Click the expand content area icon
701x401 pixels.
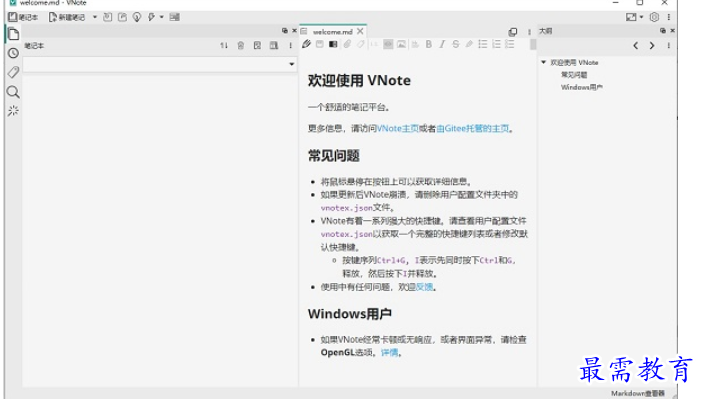click(x=631, y=17)
